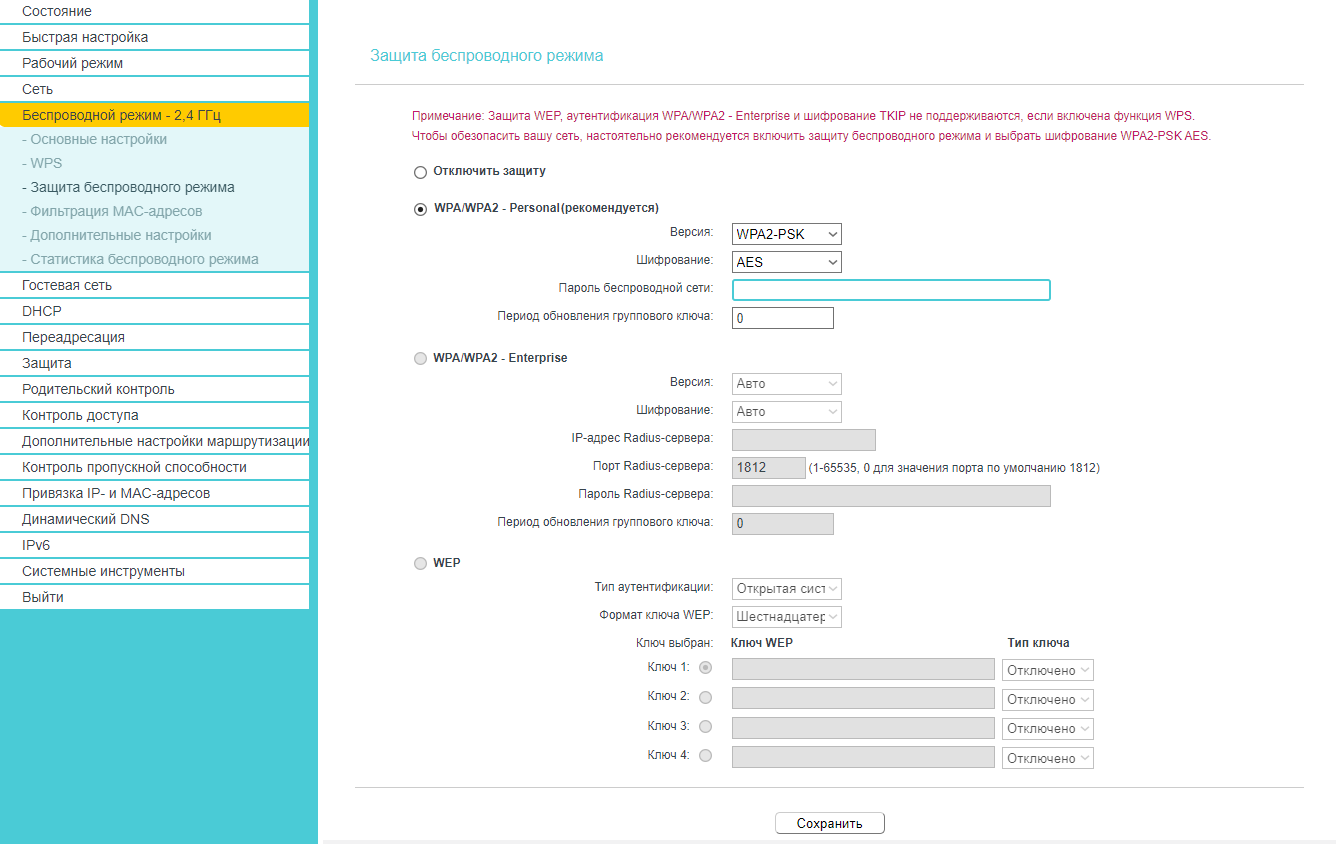Screen dimensions: 1336x844
Task: Open the 'Системные инструменты' menu item
Action: point(154,571)
